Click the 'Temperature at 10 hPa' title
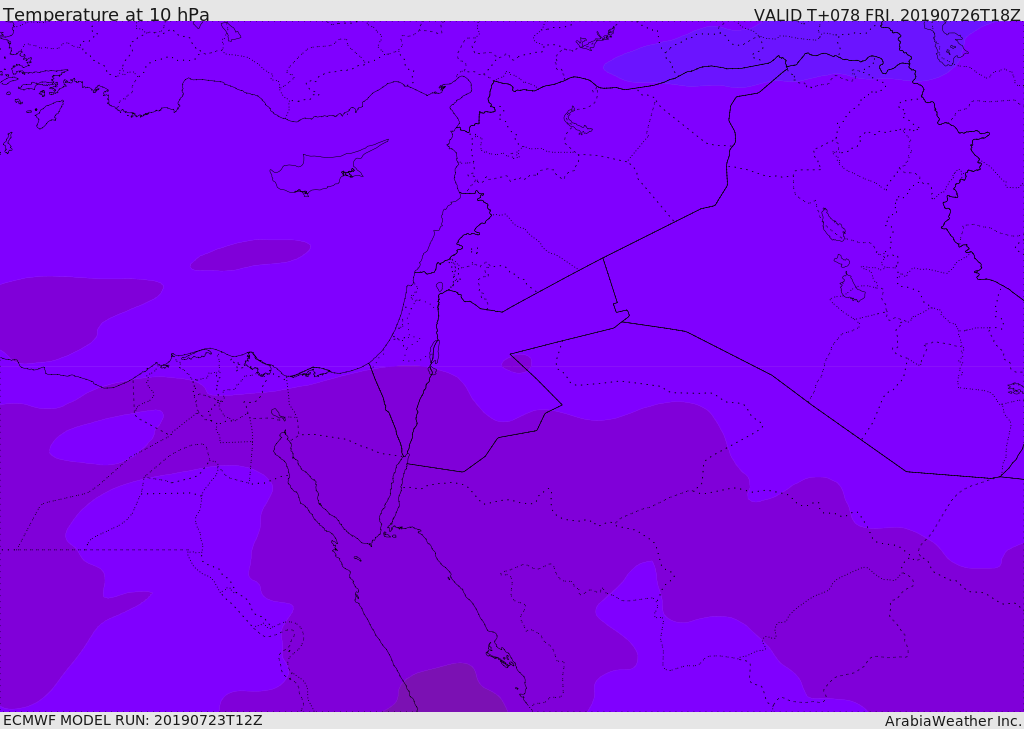The width and height of the screenshot is (1024, 729). coord(106,14)
